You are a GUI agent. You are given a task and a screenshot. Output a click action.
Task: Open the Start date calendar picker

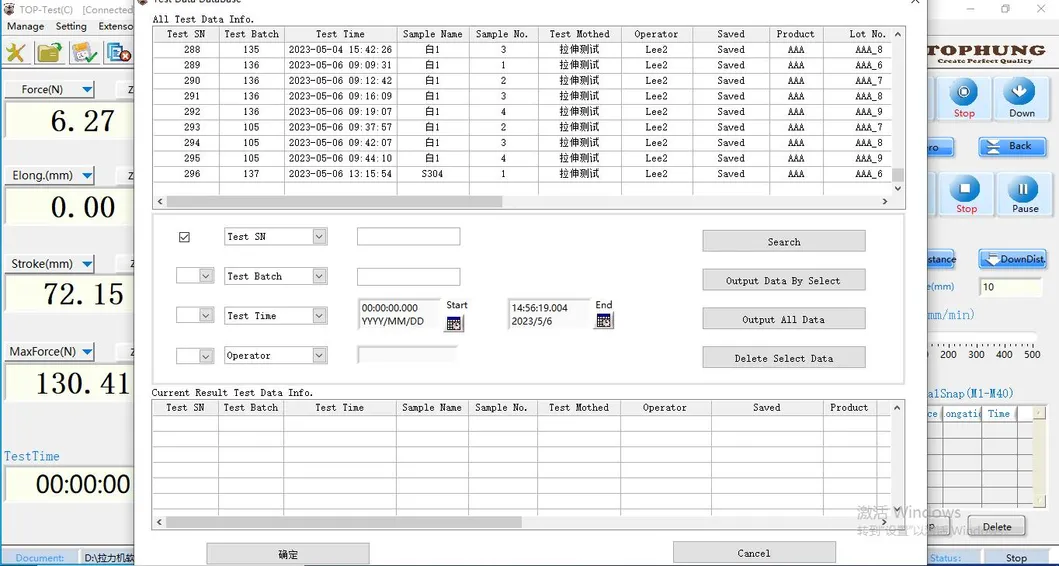[x=454, y=323]
